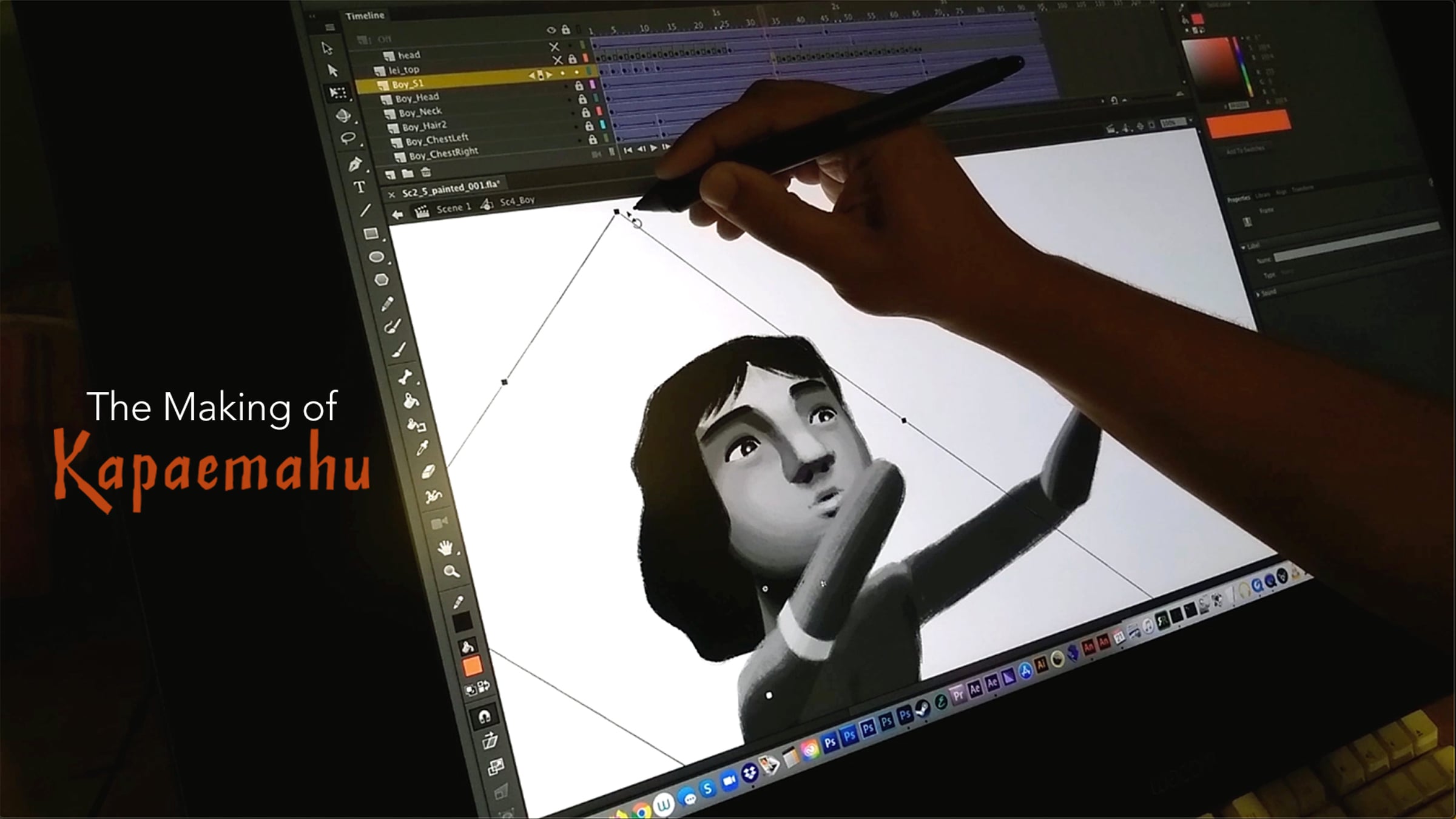Select the Free Transform tool
The height and width of the screenshot is (819, 1456).
click(338, 92)
